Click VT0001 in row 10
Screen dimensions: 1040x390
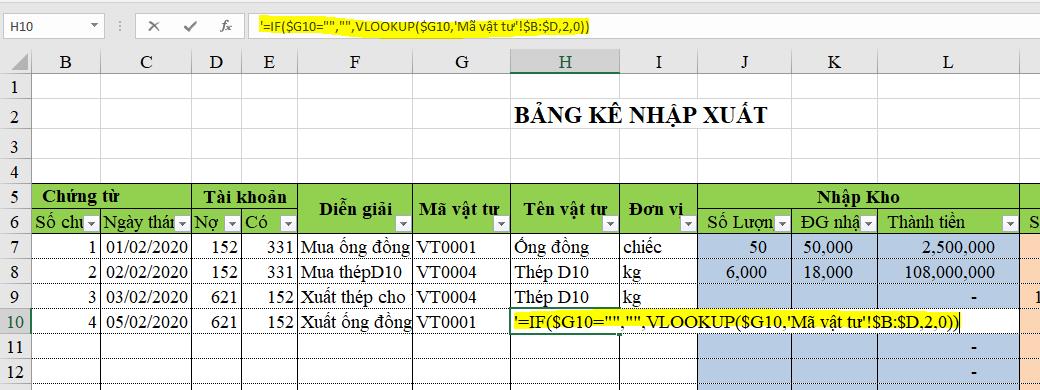(x=462, y=322)
